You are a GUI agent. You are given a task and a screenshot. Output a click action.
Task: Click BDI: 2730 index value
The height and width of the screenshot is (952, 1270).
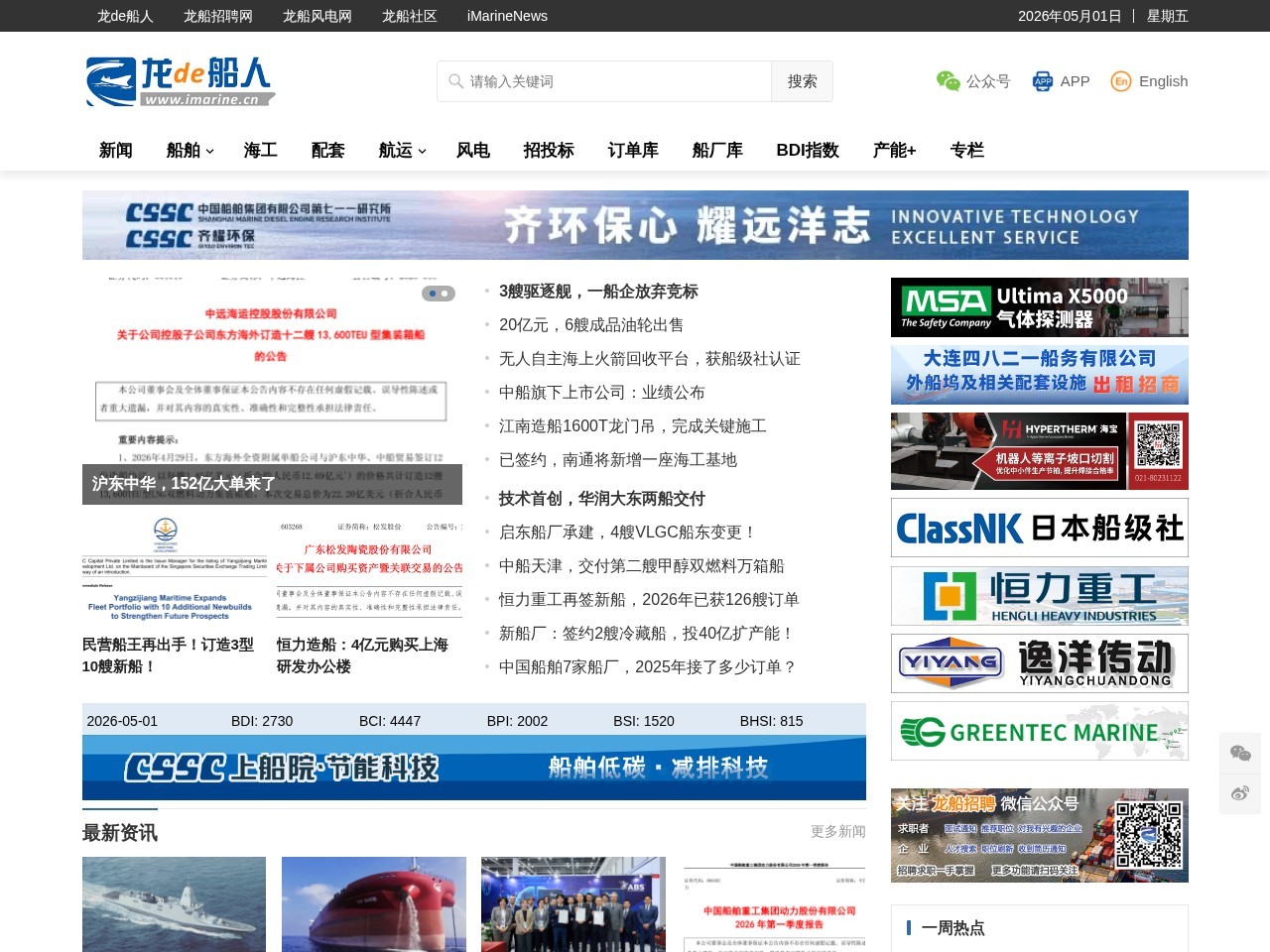tap(262, 721)
